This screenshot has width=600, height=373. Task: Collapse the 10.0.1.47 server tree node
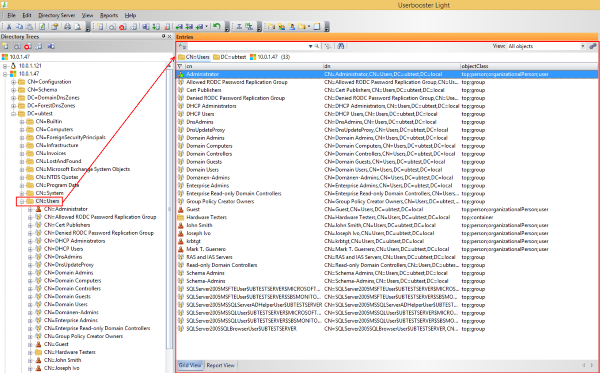5,74
